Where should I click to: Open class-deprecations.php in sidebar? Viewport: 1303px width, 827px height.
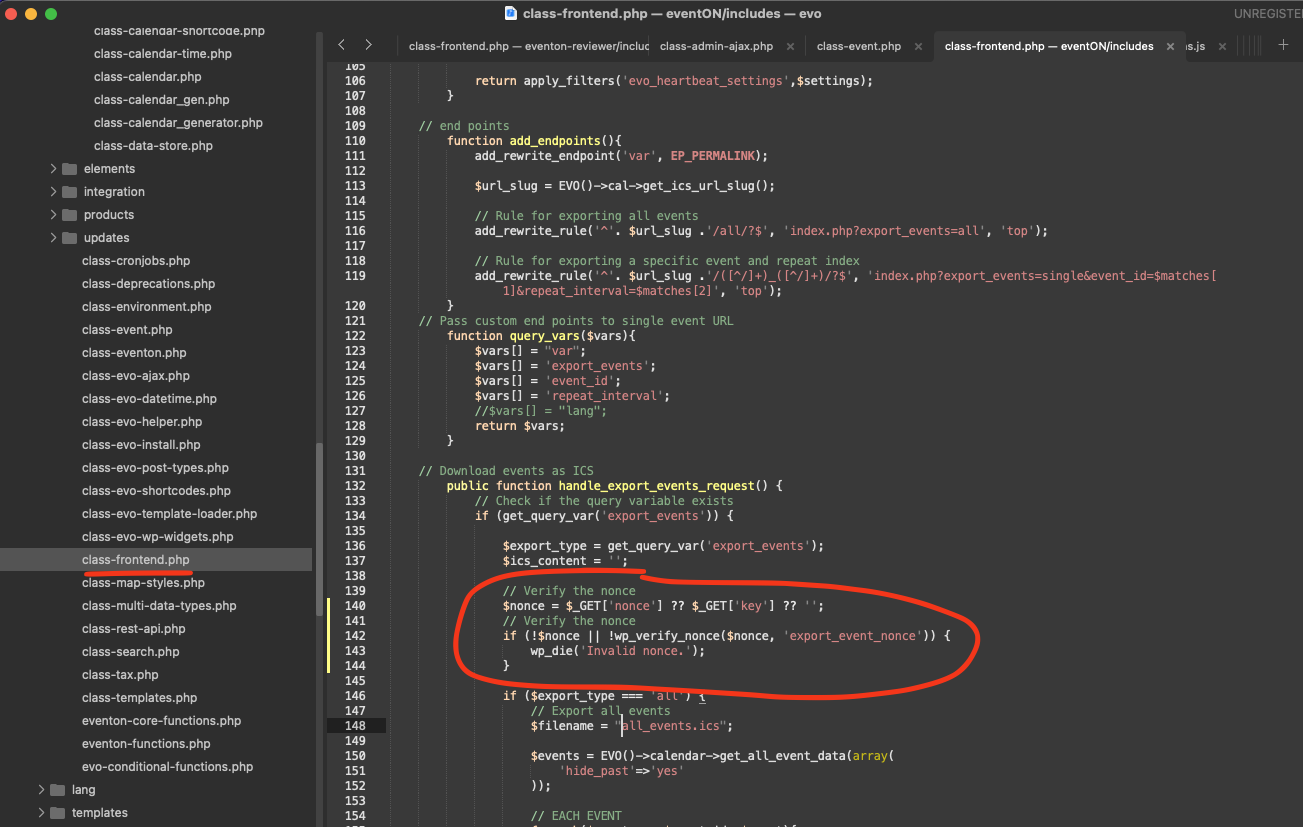(148, 284)
